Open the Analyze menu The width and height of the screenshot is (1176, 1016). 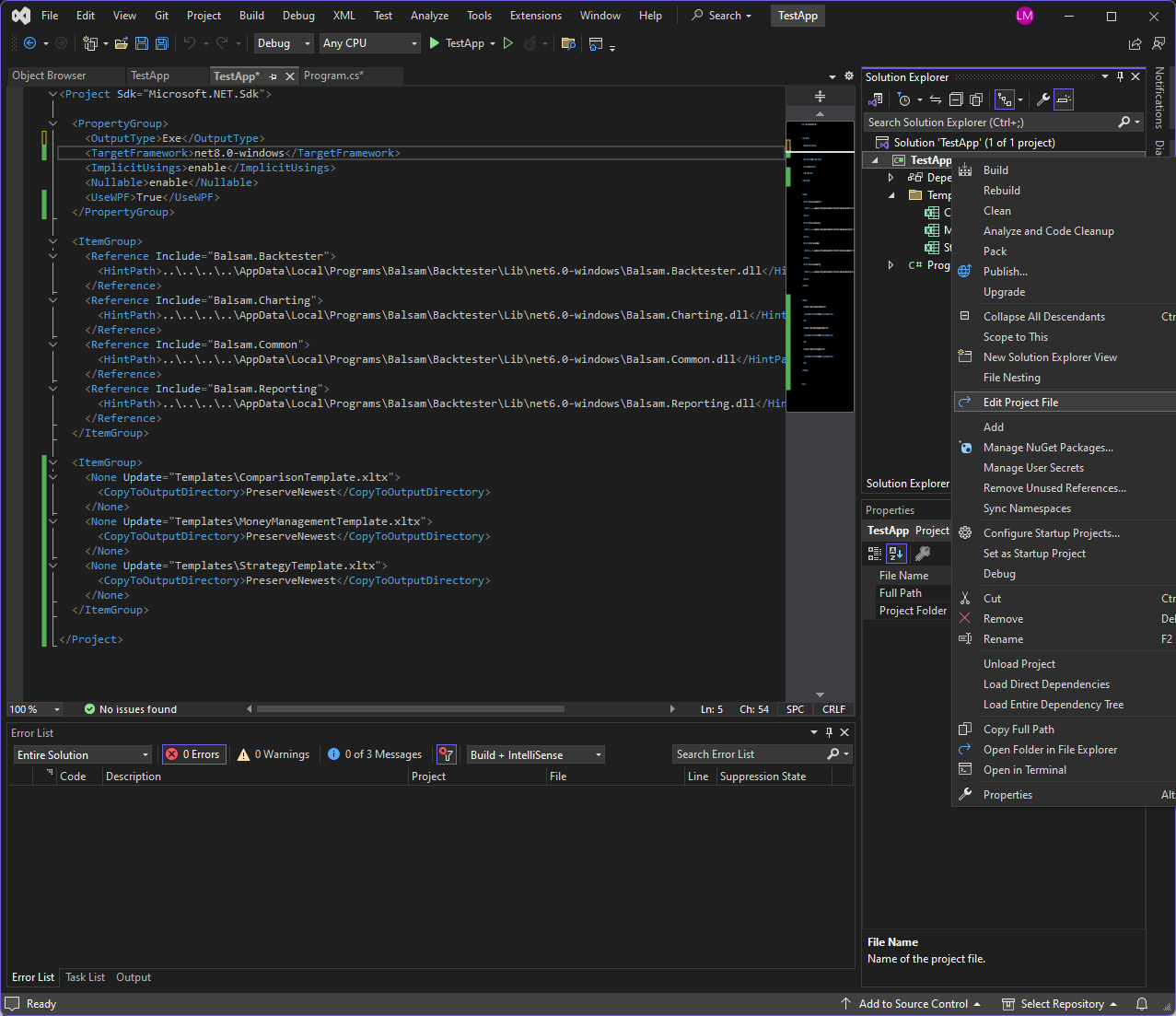pos(429,16)
